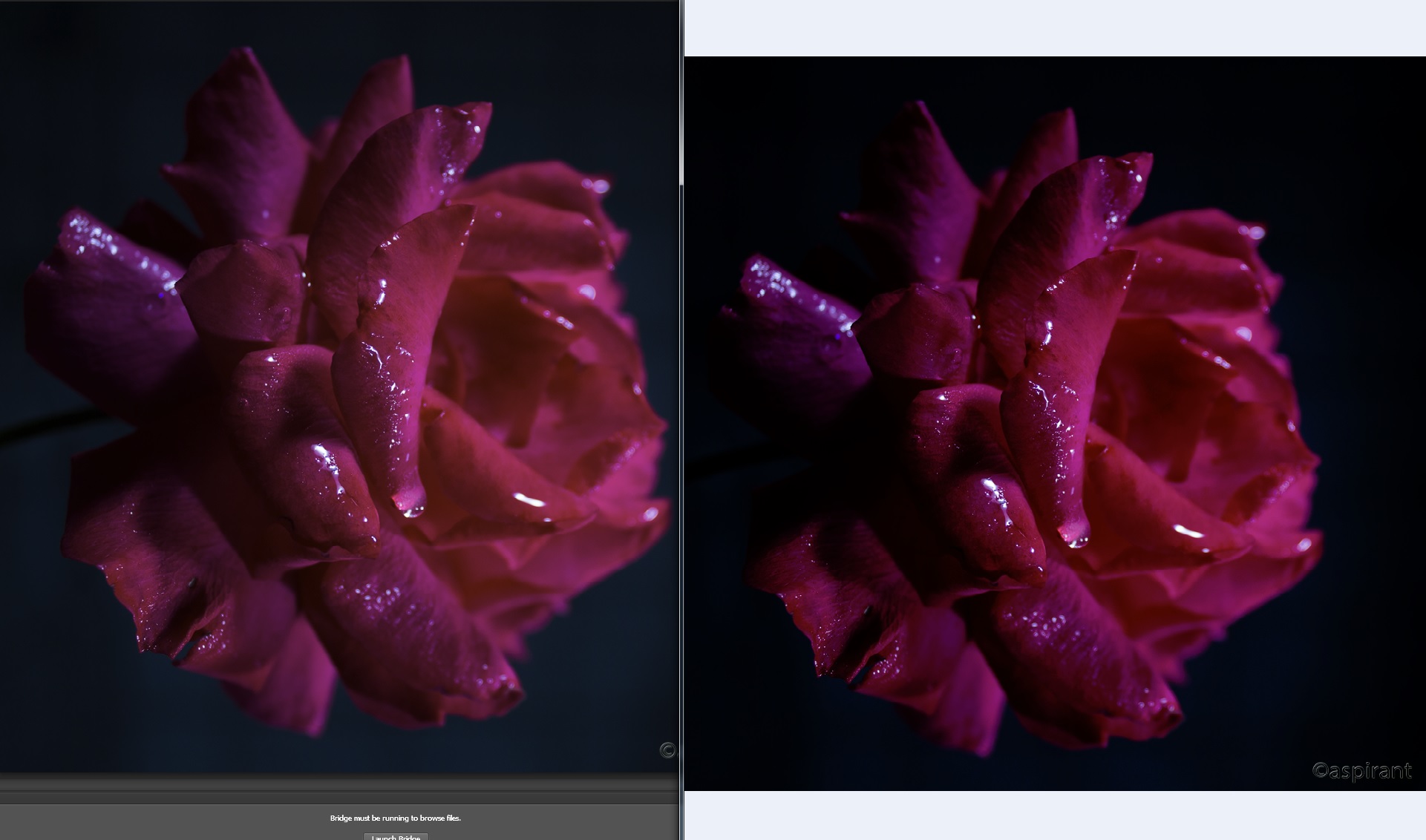Click the 'Bridge must be running' message text
The height and width of the screenshot is (840, 1426).
coord(395,818)
